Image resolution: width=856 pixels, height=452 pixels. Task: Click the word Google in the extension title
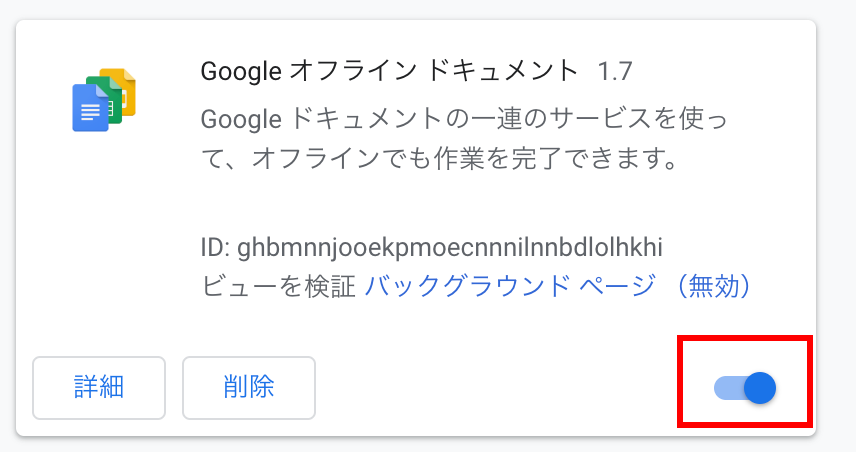pos(241,72)
